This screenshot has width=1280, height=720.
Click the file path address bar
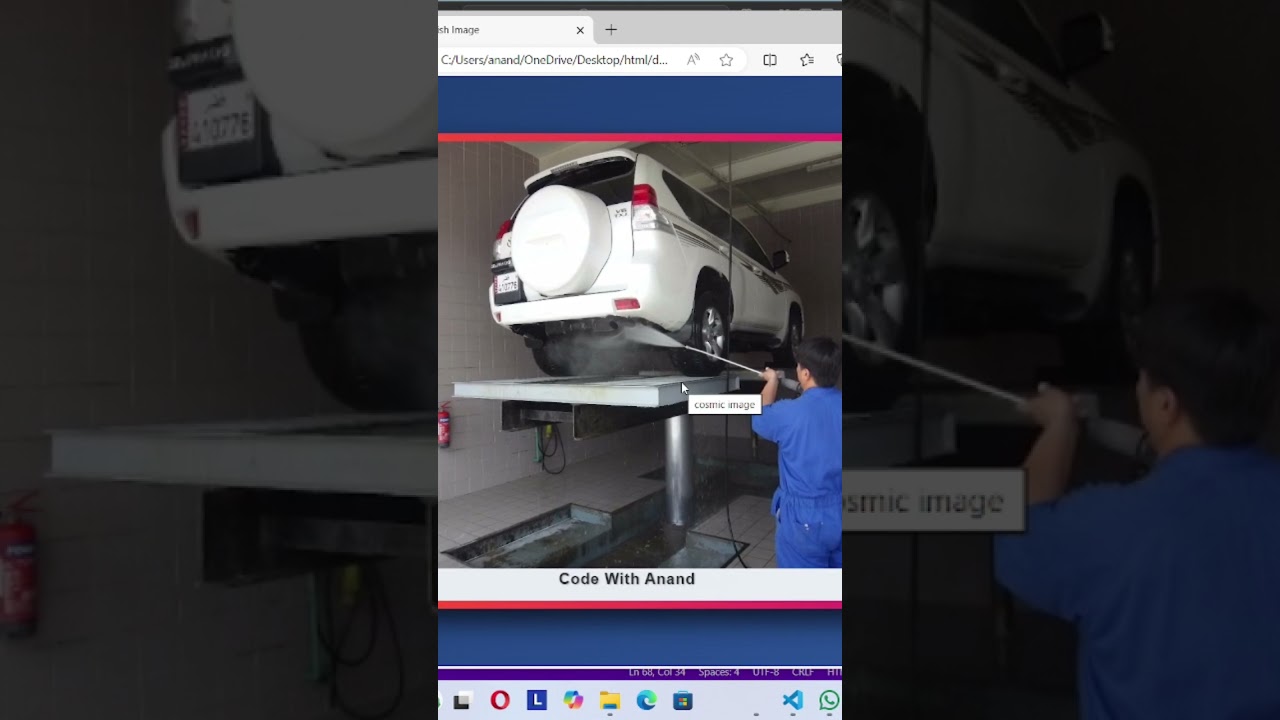[x=555, y=60]
